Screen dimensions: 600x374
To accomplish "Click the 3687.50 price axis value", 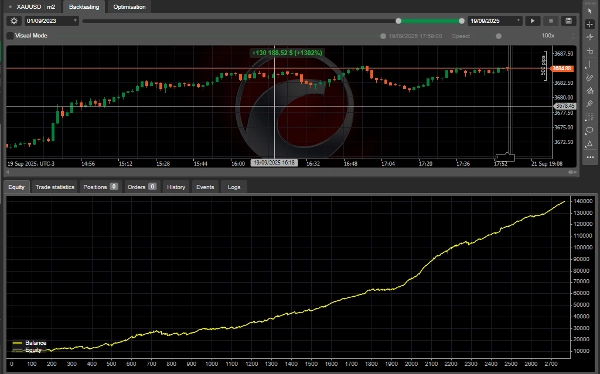I will click(564, 54).
